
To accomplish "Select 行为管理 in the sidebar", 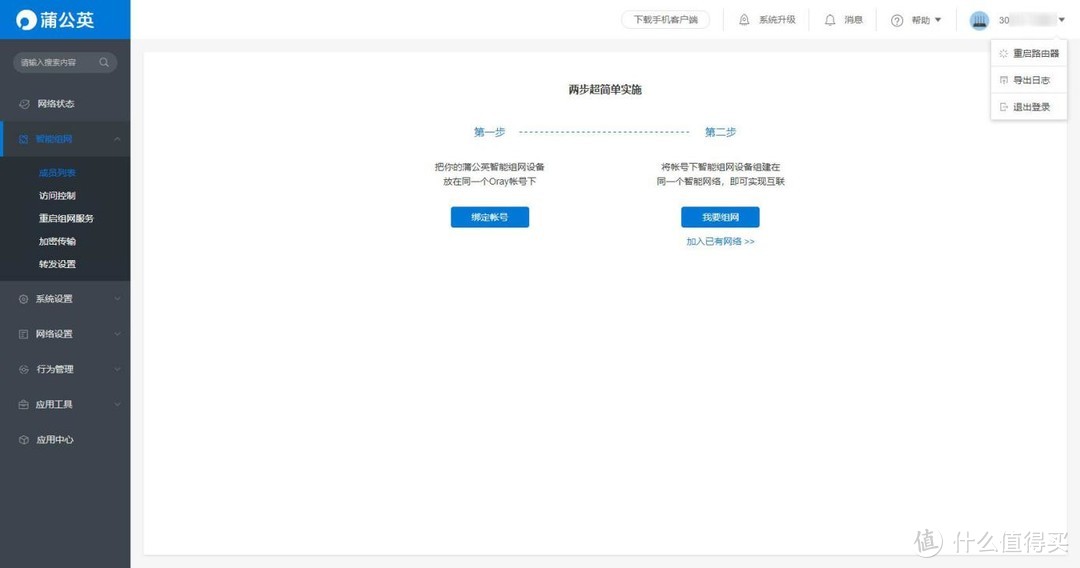I will [54, 369].
